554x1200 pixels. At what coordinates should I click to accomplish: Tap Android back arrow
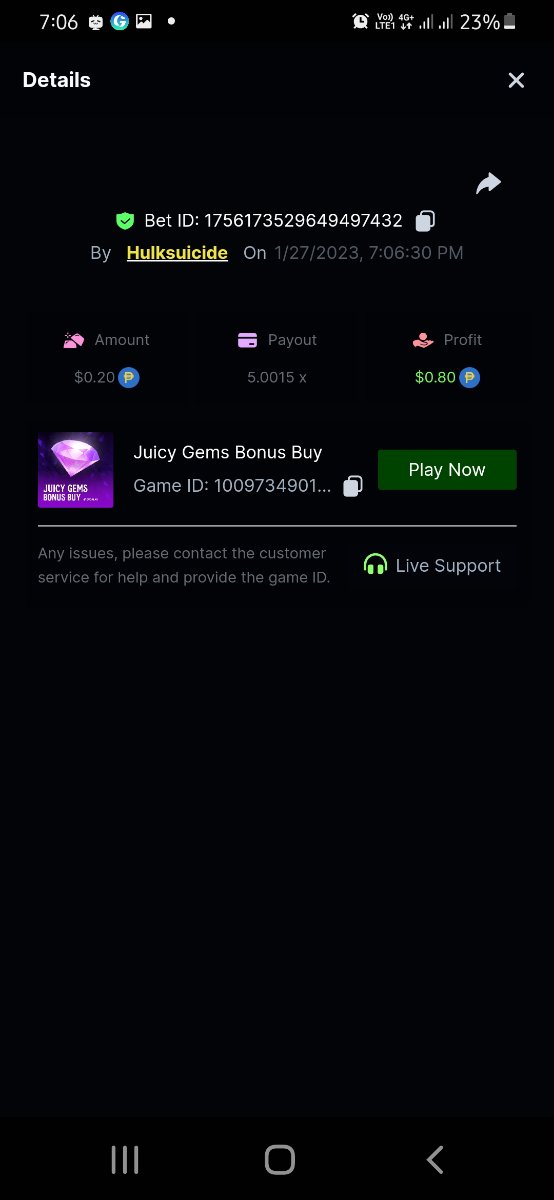click(x=435, y=1160)
